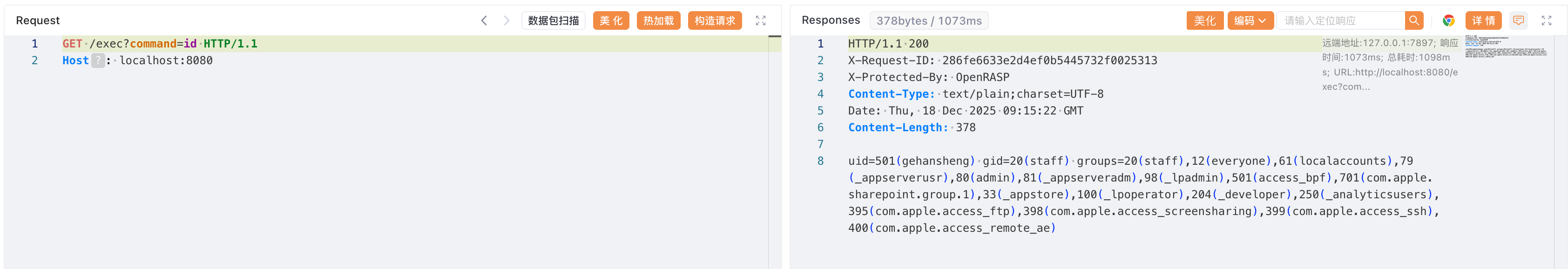Click the search magnifier in Responses
Viewport: 1568px width, 269px height.
coord(1413,20)
